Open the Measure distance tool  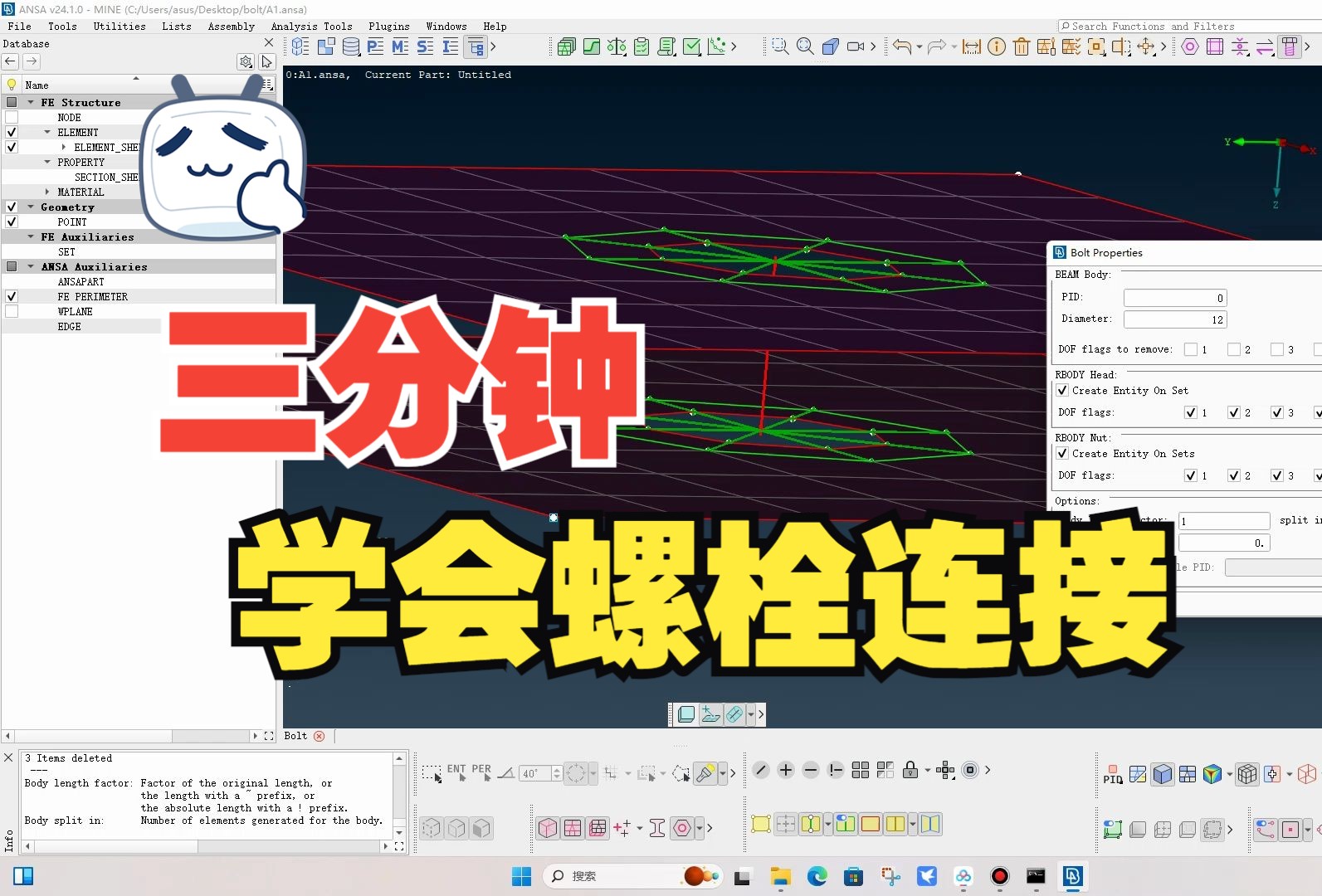[x=972, y=46]
